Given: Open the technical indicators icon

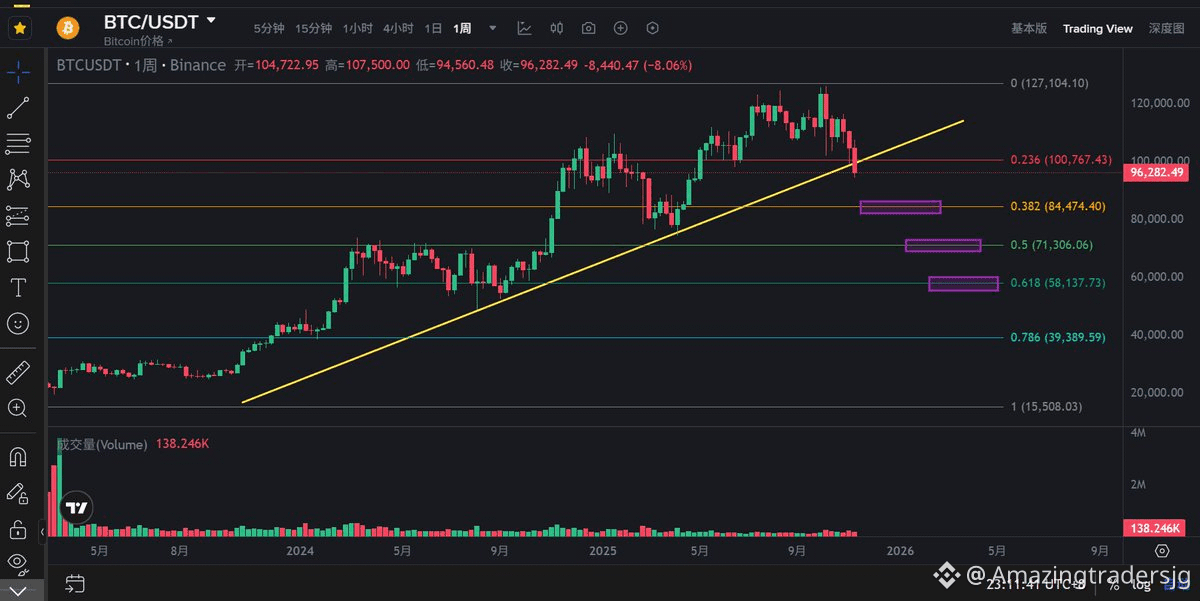Looking at the screenshot, I should pyautogui.click(x=526, y=28).
